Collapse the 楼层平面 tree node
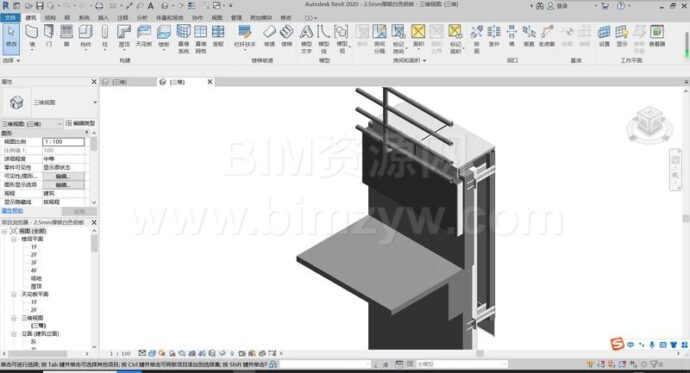This screenshot has height=373, width=690. point(14,239)
